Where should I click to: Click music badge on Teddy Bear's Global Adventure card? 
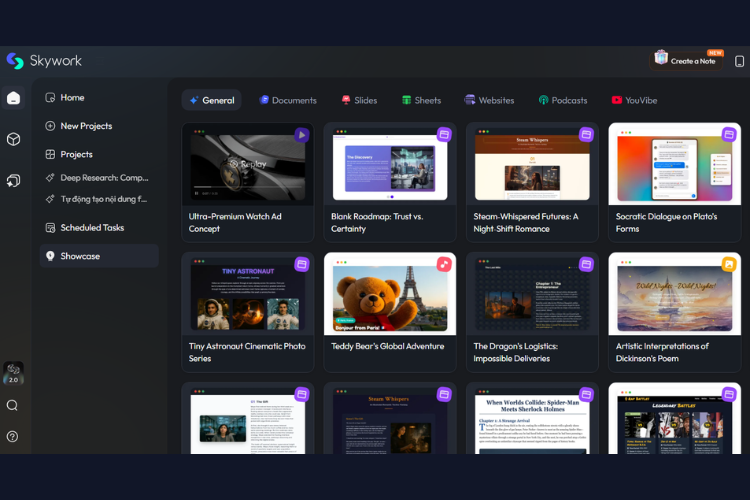pyautogui.click(x=444, y=264)
